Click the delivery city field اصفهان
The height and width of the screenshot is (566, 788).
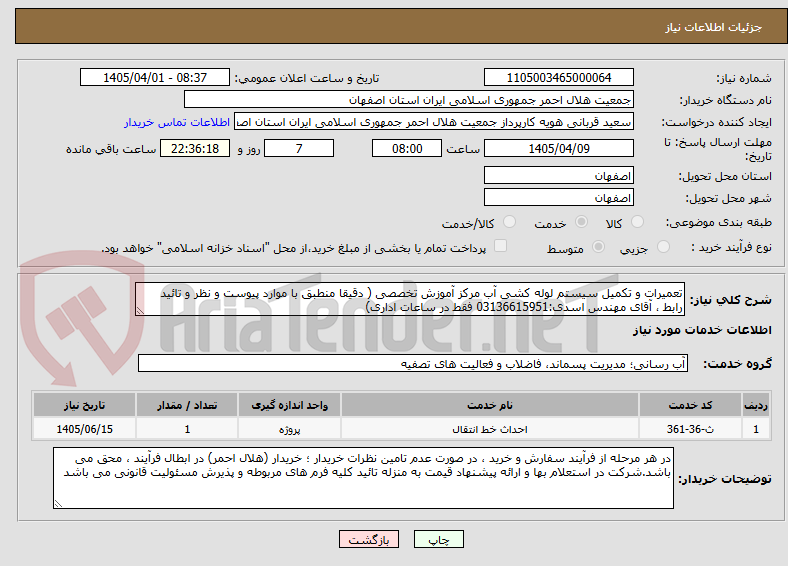coord(558,197)
